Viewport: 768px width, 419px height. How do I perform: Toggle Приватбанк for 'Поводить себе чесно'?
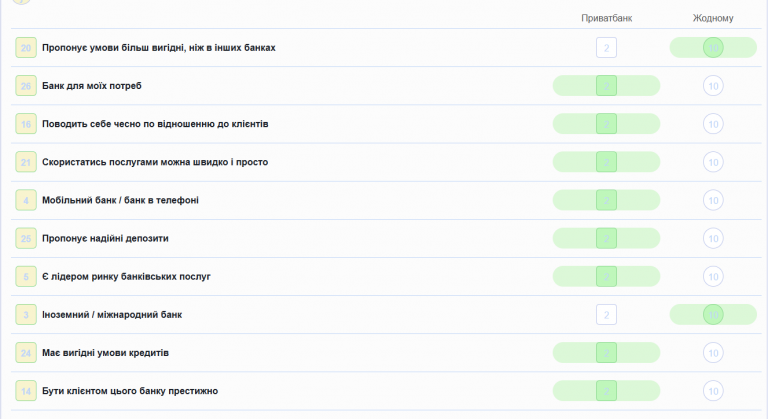[x=606, y=124]
